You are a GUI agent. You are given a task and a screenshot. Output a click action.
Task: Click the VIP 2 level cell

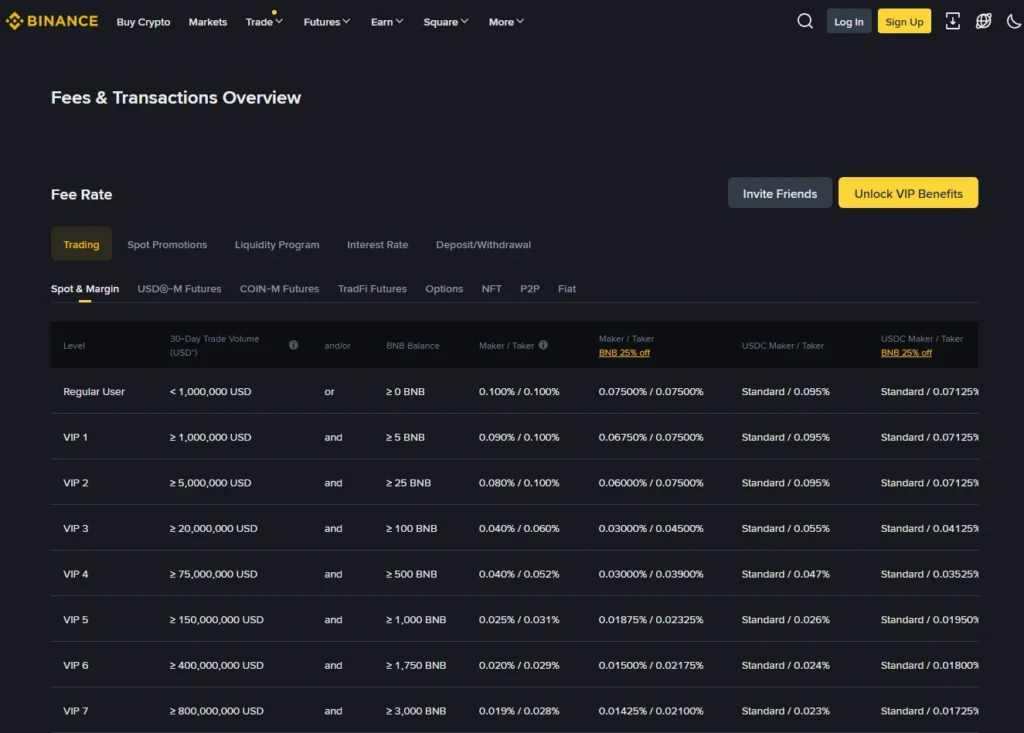coord(75,483)
